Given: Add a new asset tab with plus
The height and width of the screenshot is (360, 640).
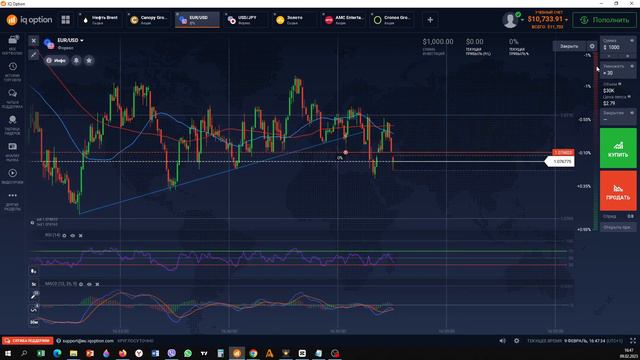Looking at the screenshot, I should (x=430, y=20).
